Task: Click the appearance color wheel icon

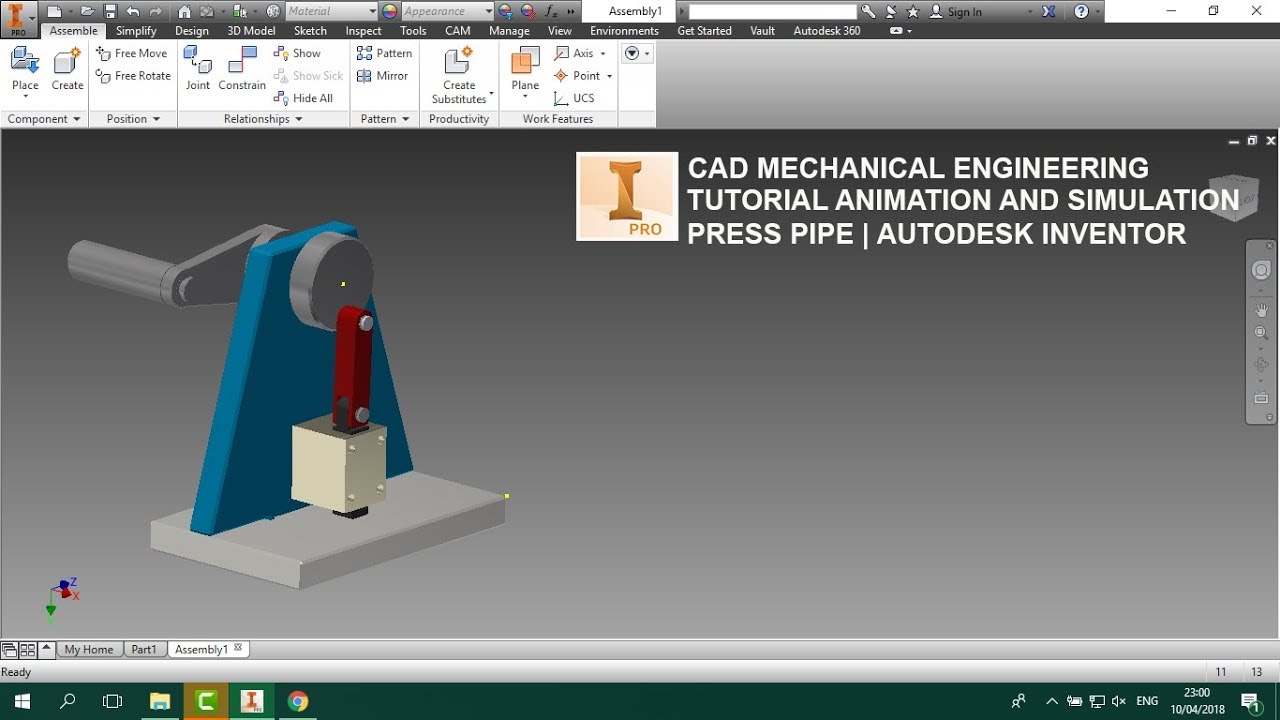Action: 389,12
